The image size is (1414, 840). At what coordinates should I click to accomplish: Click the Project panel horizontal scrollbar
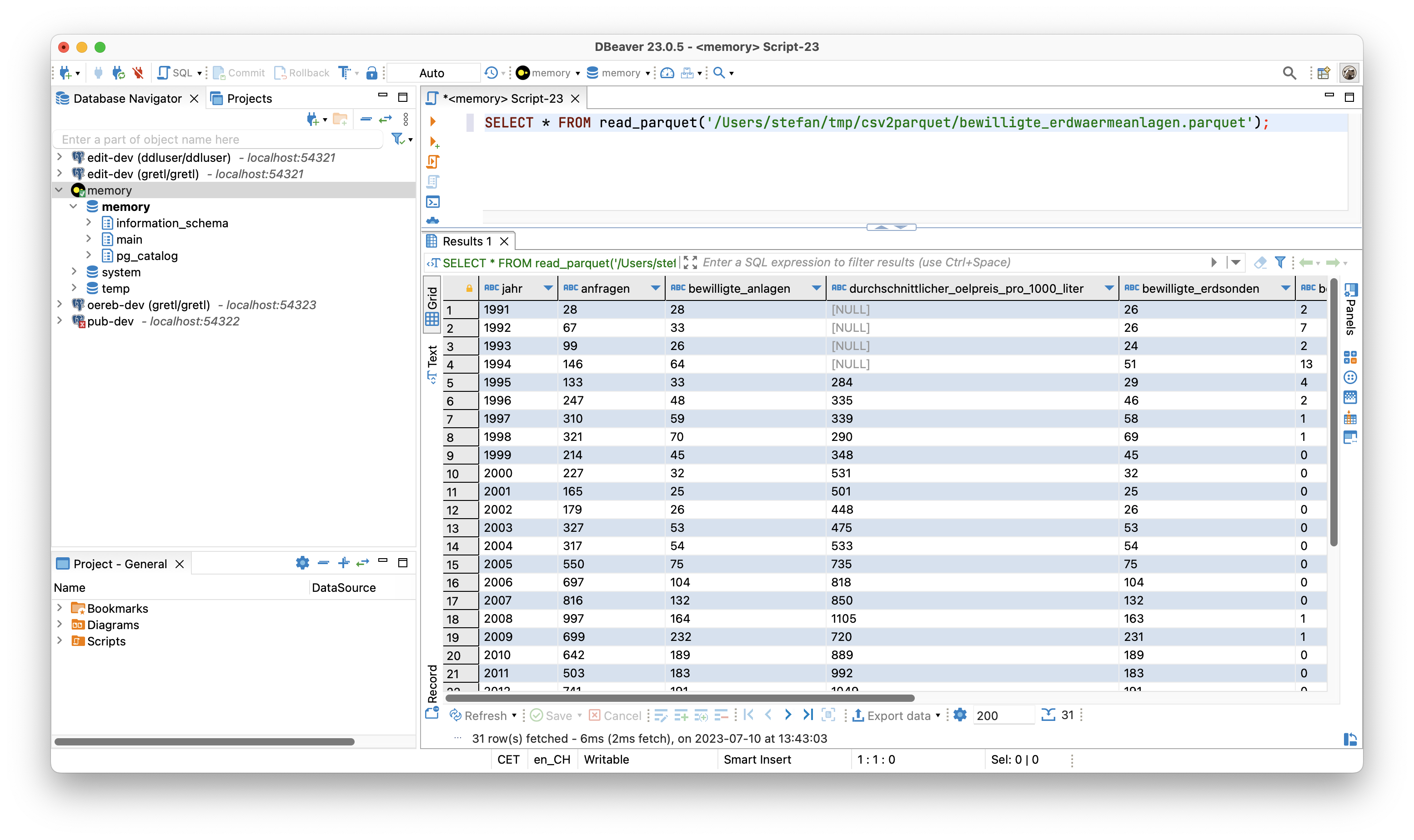pos(204,741)
